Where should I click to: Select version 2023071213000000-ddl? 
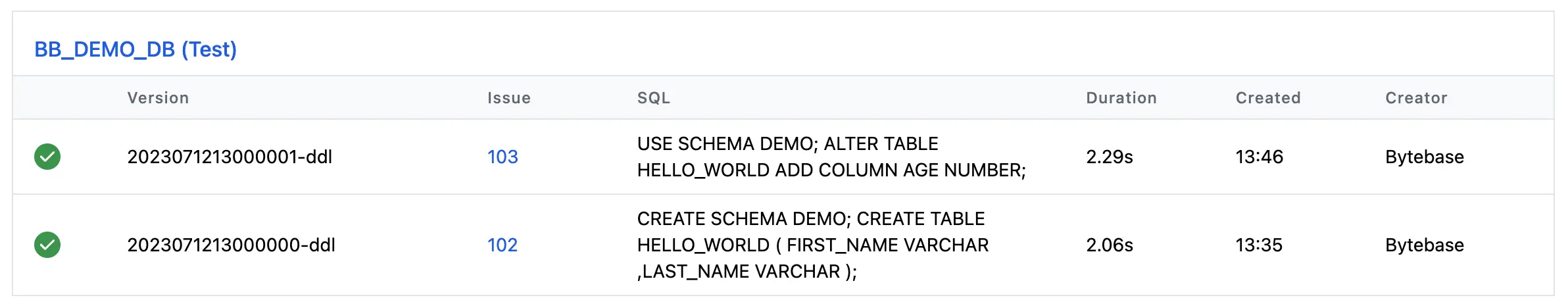click(231, 245)
